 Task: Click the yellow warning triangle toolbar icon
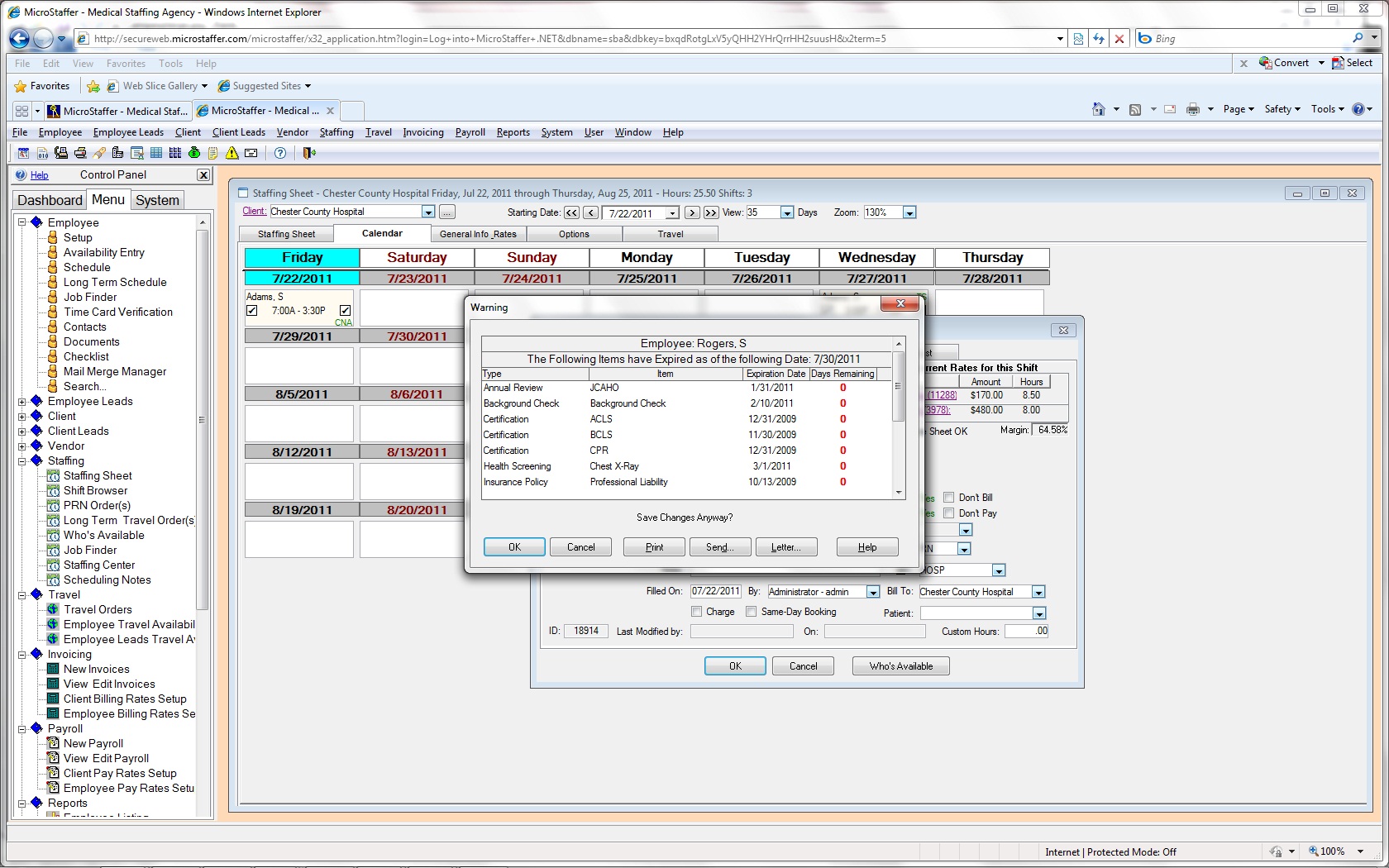232,153
